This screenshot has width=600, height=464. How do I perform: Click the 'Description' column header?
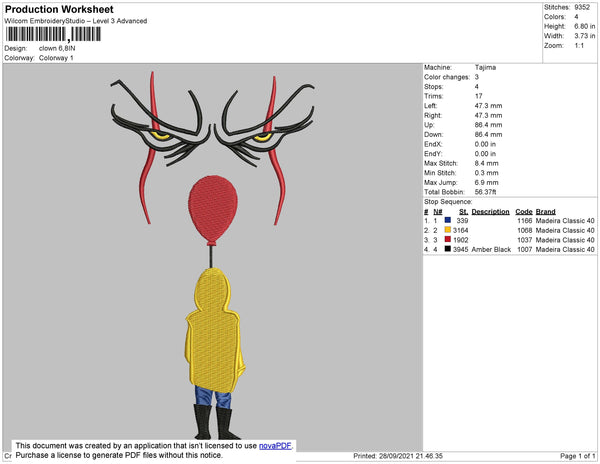click(490, 212)
